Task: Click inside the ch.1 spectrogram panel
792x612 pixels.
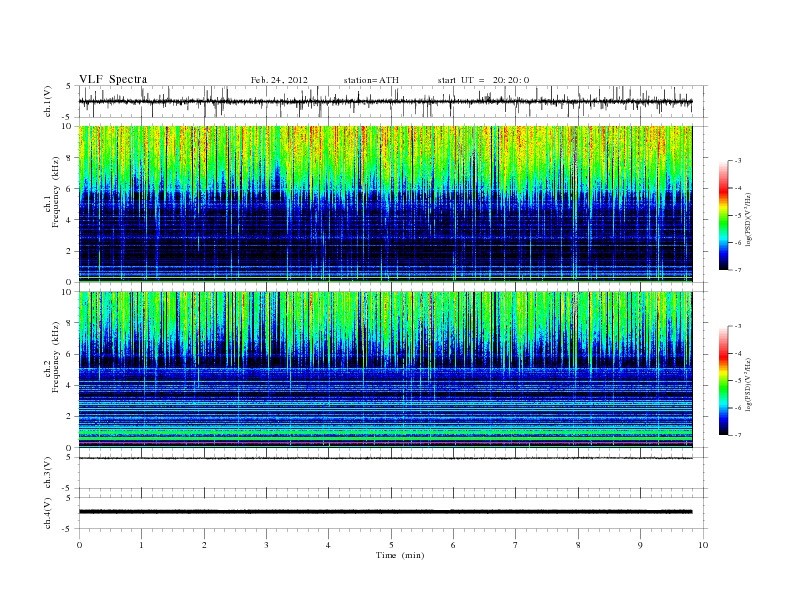Action: pyautogui.click(x=385, y=203)
